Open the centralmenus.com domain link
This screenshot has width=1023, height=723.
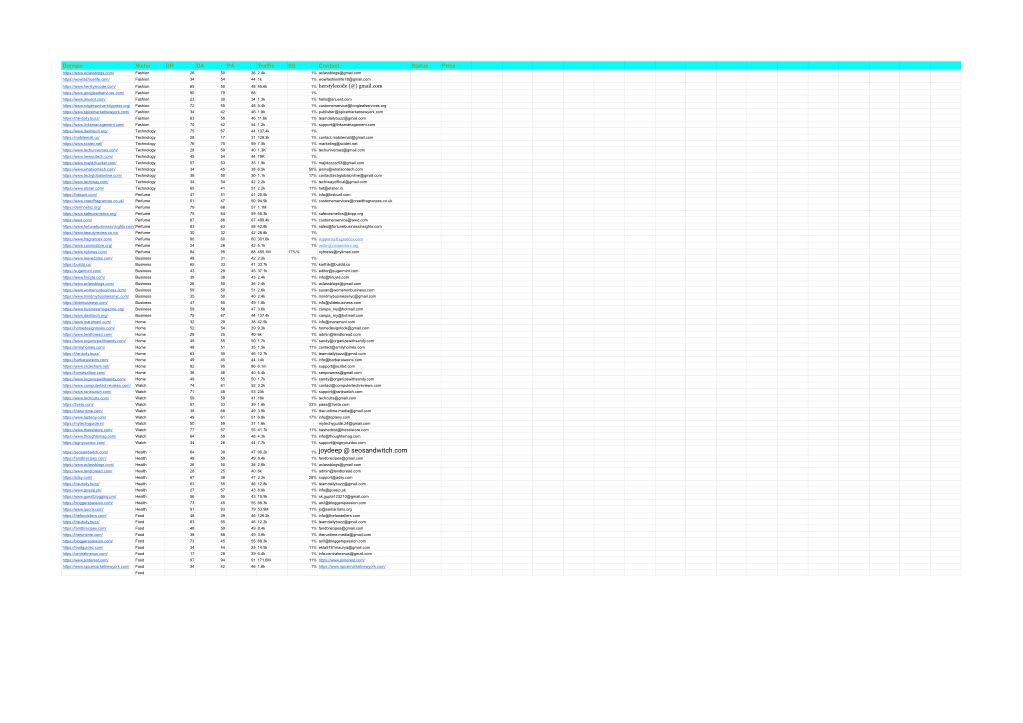pos(85,554)
